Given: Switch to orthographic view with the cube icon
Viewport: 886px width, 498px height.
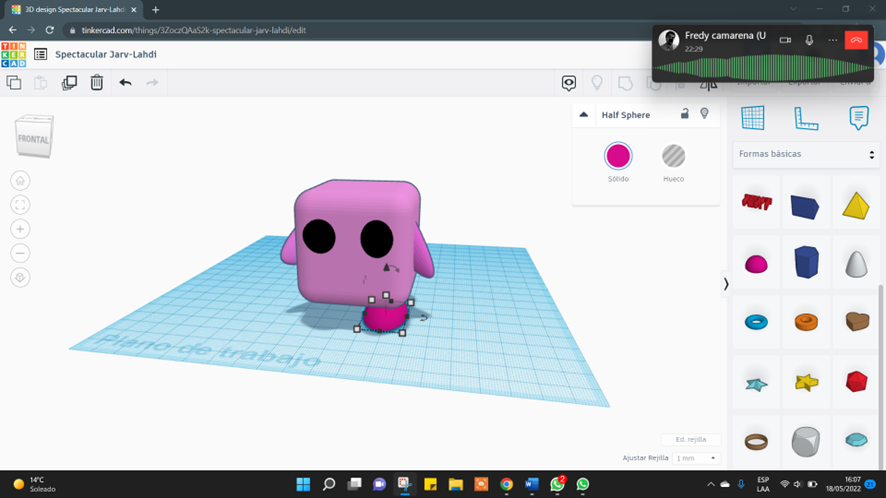Looking at the screenshot, I should click(x=20, y=278).
